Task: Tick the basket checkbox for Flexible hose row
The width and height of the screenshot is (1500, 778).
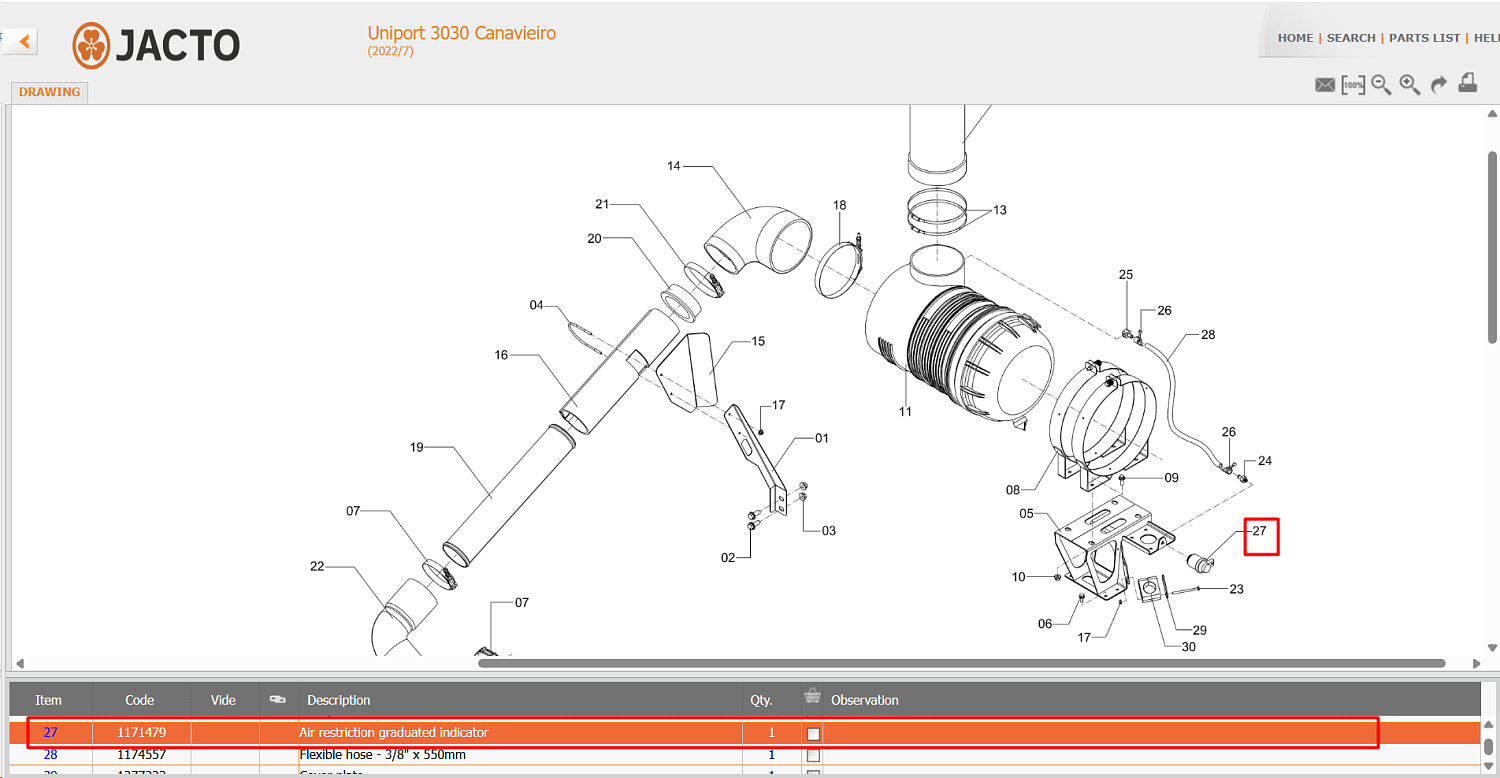Action: (x=813, y=755)
